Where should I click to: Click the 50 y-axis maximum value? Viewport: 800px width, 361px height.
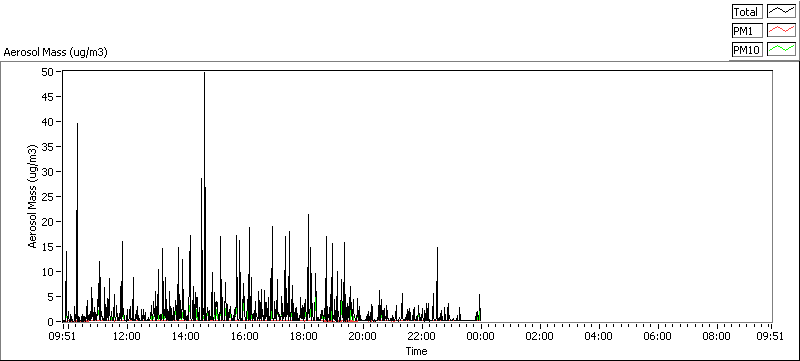[47, 71]
